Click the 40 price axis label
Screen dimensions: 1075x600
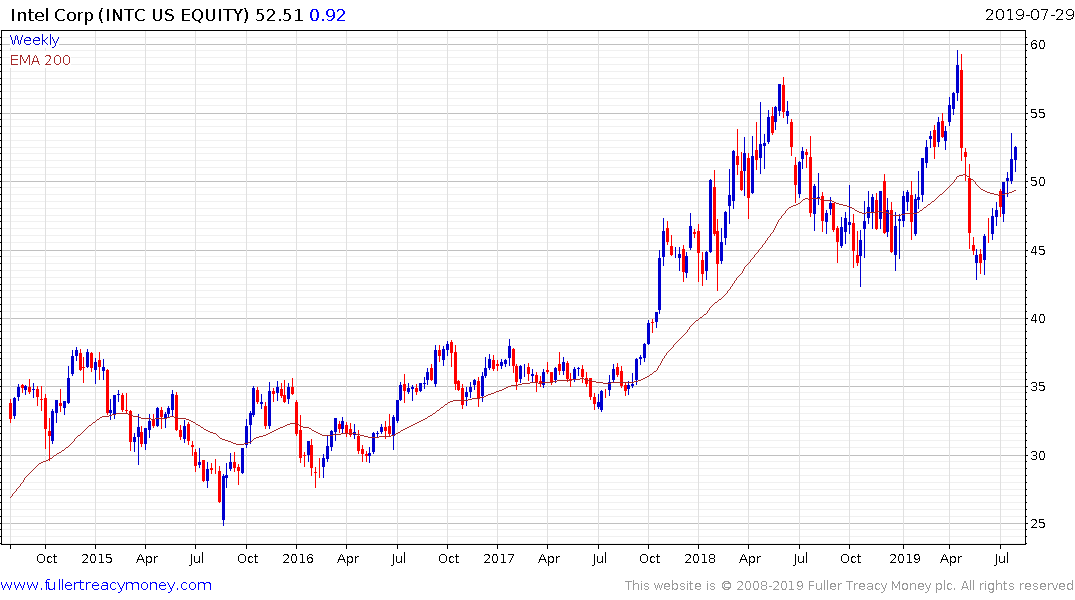point(1037,318)
